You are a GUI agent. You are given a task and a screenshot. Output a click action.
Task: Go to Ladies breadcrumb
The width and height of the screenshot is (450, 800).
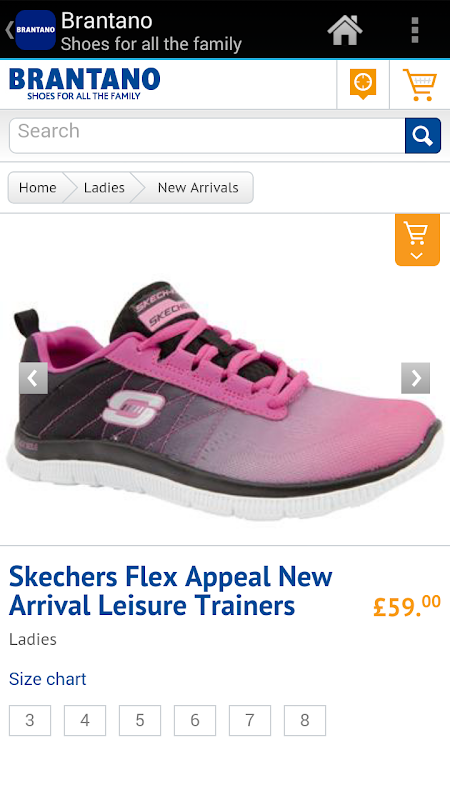coord(104,187)
